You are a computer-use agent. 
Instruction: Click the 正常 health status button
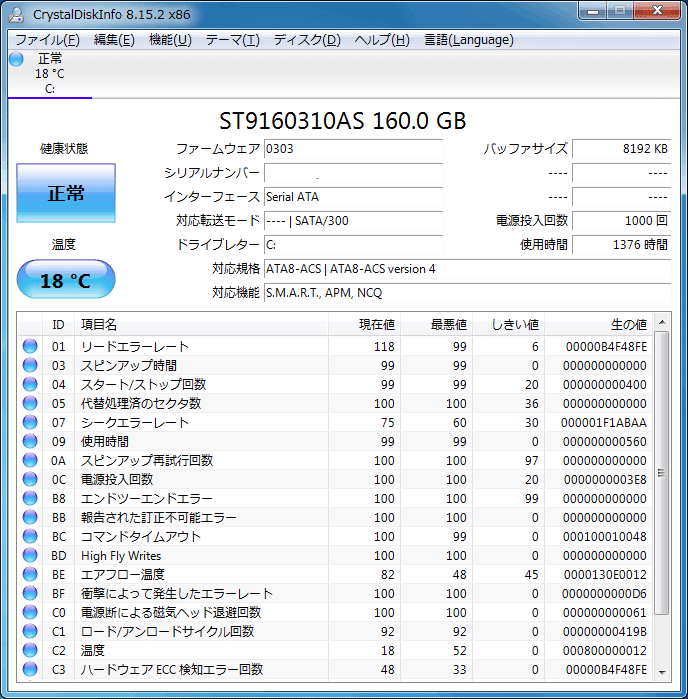(66, 193)
